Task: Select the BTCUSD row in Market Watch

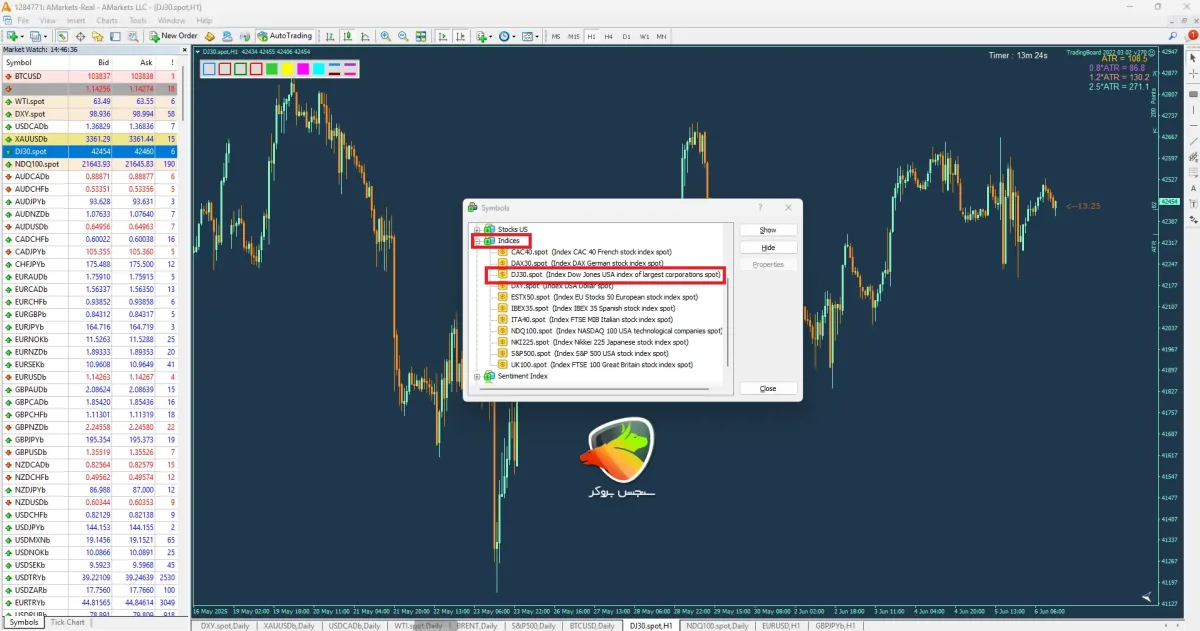Action: click(x=90, y=76)
